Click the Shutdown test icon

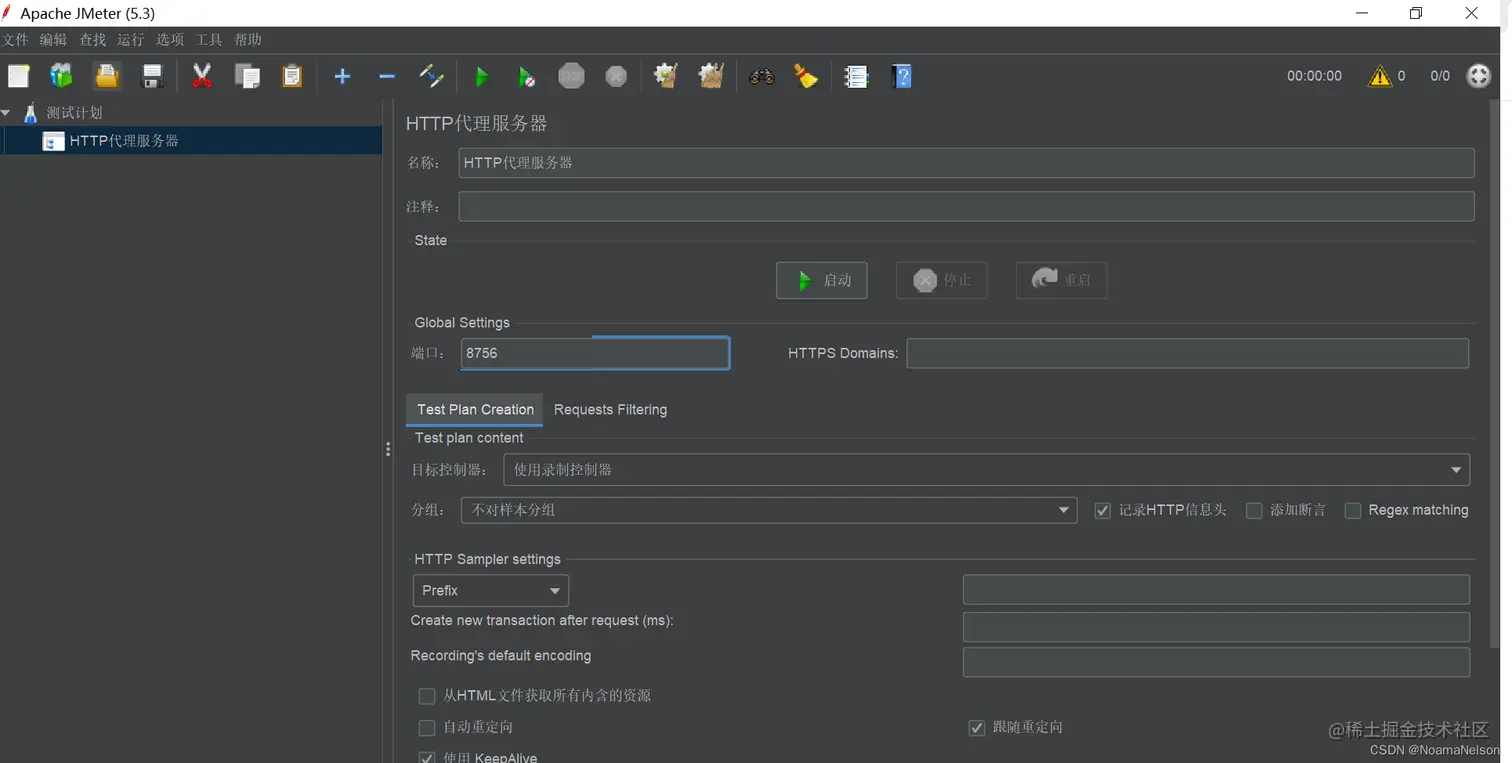pos(616,76)
